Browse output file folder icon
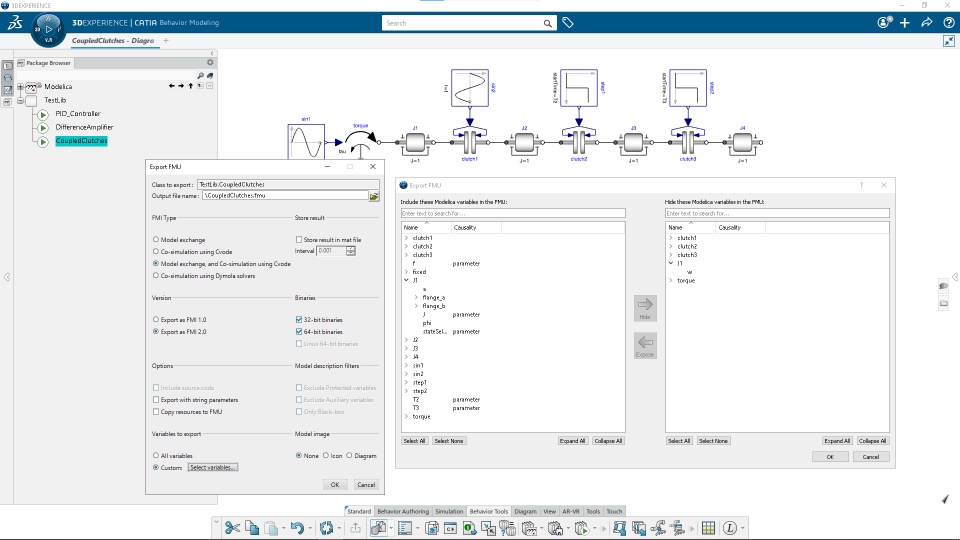The height and width of the screenshot is (540, 960). point(374,196)
